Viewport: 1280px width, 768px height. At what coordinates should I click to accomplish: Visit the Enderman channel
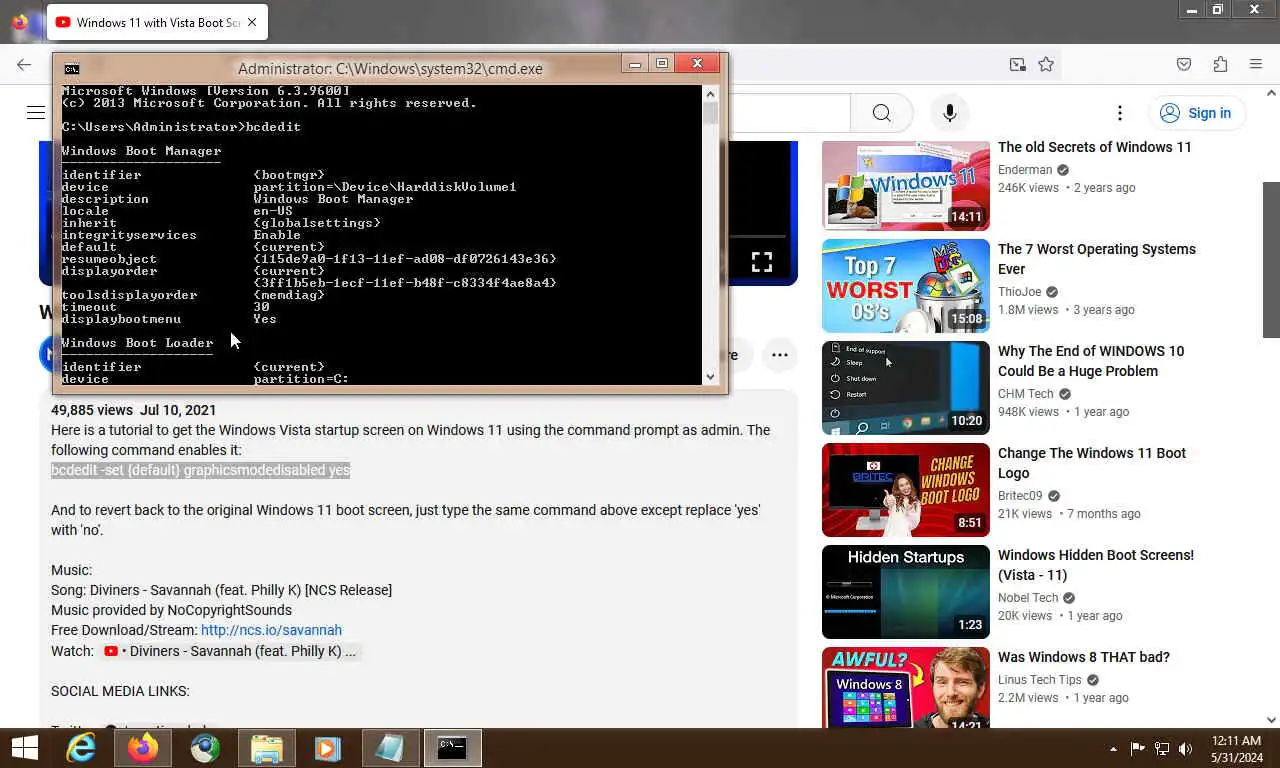(x=1025, y=170)
